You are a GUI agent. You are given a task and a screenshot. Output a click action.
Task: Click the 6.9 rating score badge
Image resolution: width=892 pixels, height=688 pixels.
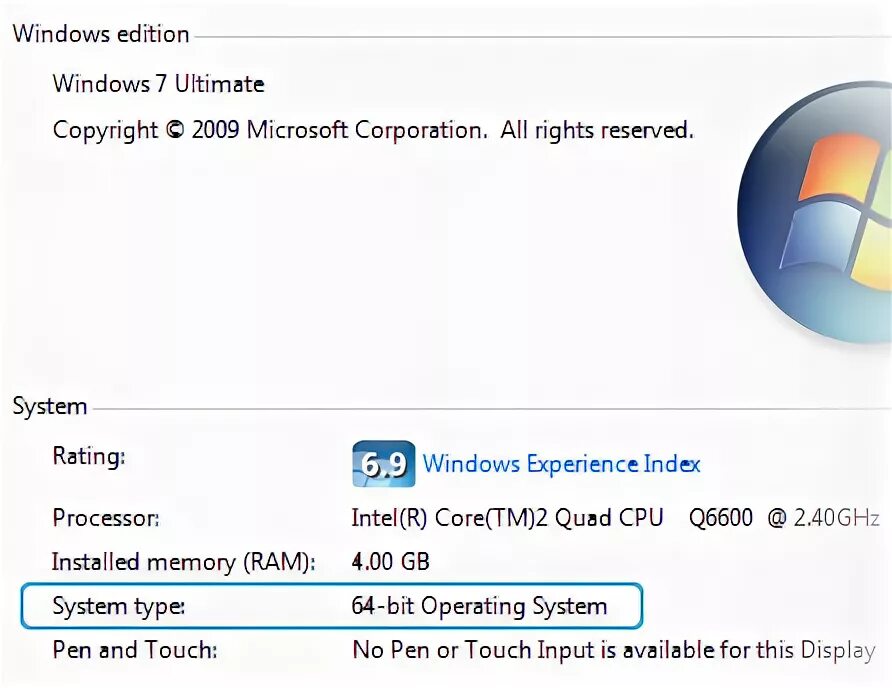[384, 464]
